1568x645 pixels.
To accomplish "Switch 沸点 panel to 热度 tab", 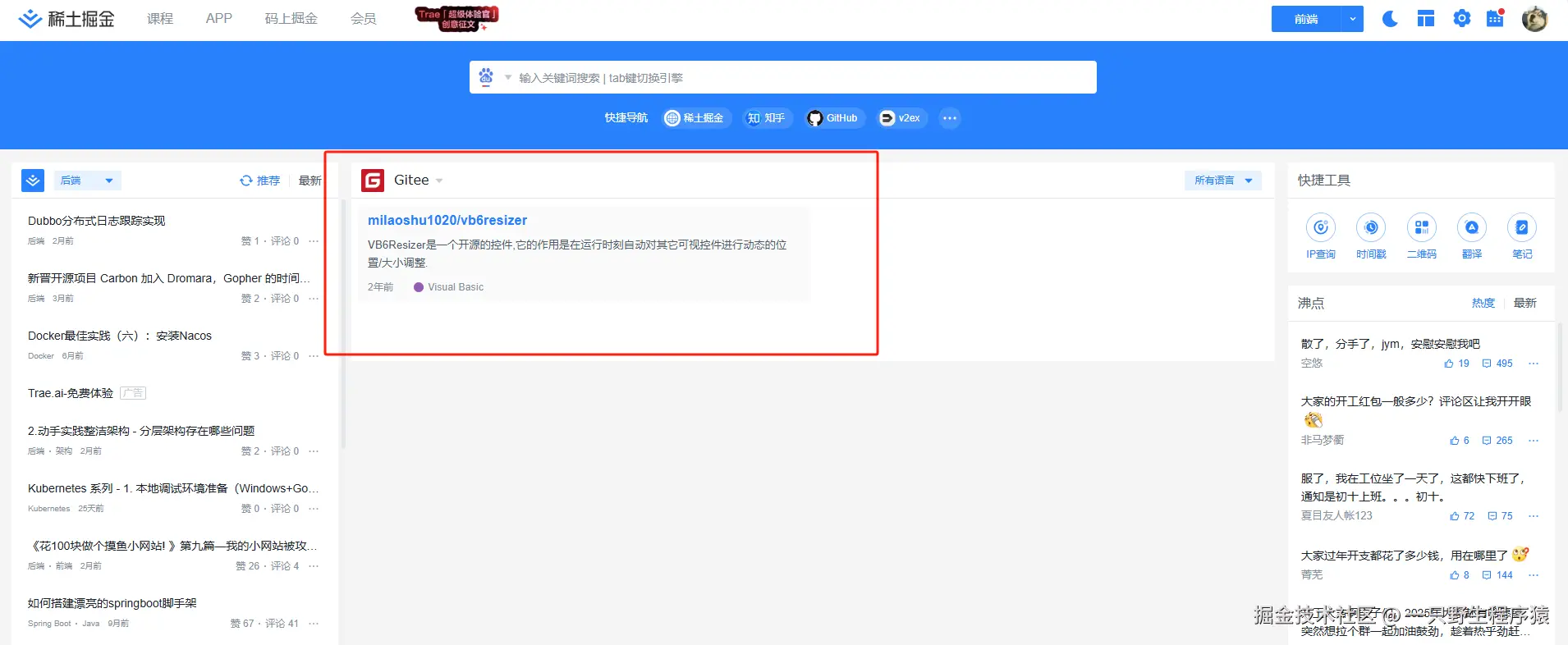I will click(1483, 303).
